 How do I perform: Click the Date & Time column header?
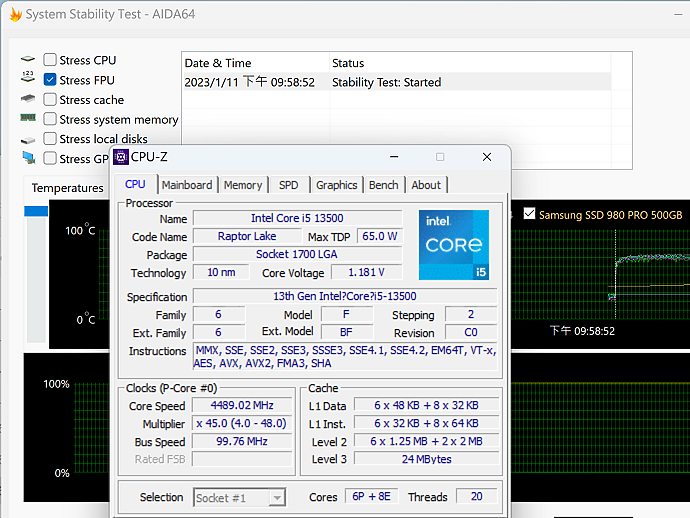255,63
